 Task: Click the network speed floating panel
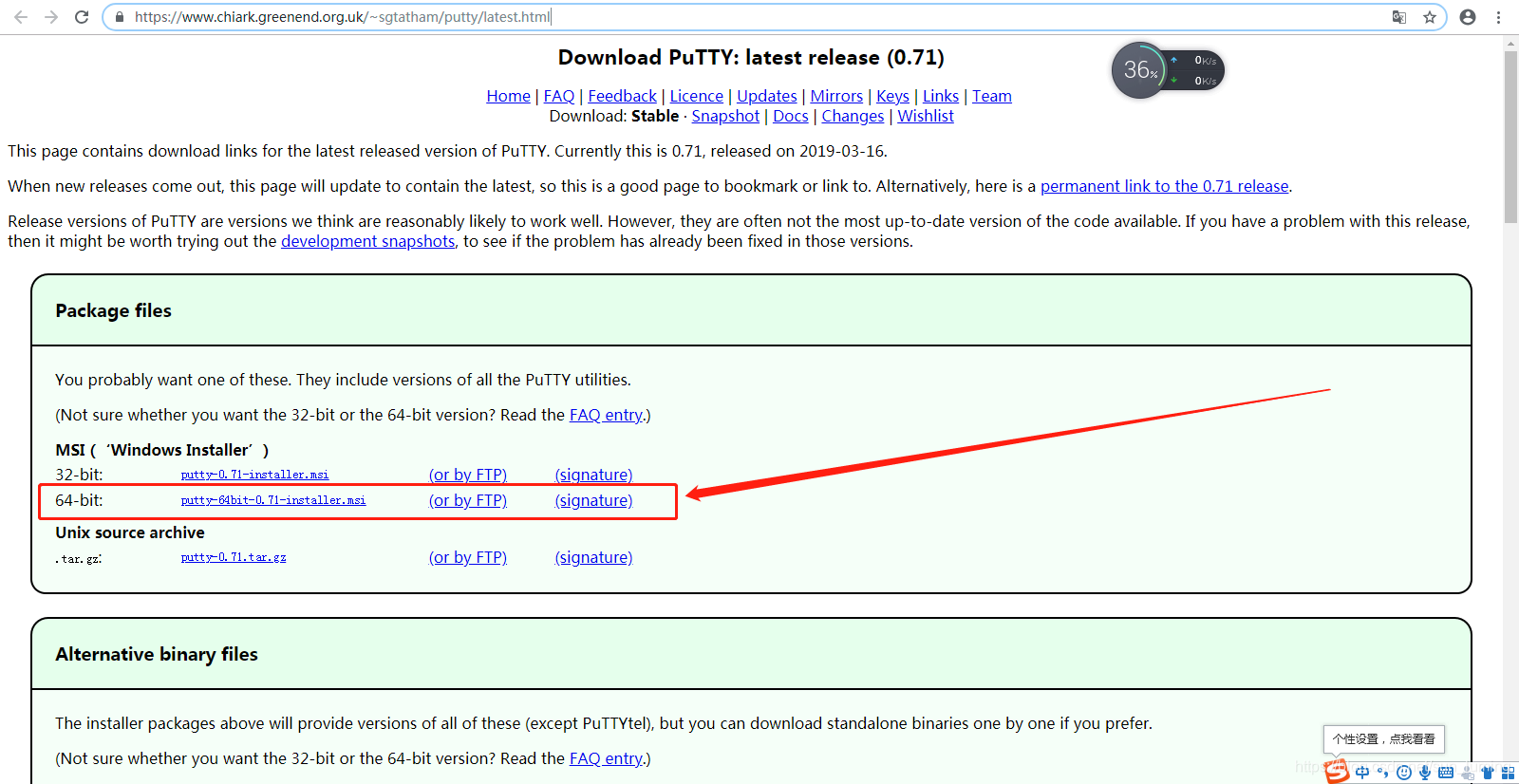point(1195,70)
